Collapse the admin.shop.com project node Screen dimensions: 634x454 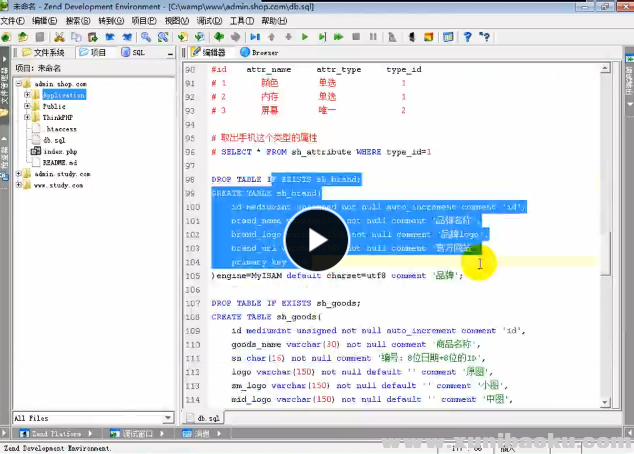(x=19, y=84)
